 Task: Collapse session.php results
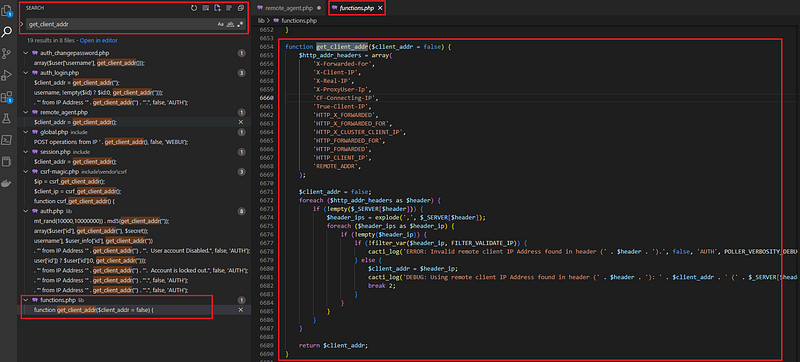(x=26, y=152)
